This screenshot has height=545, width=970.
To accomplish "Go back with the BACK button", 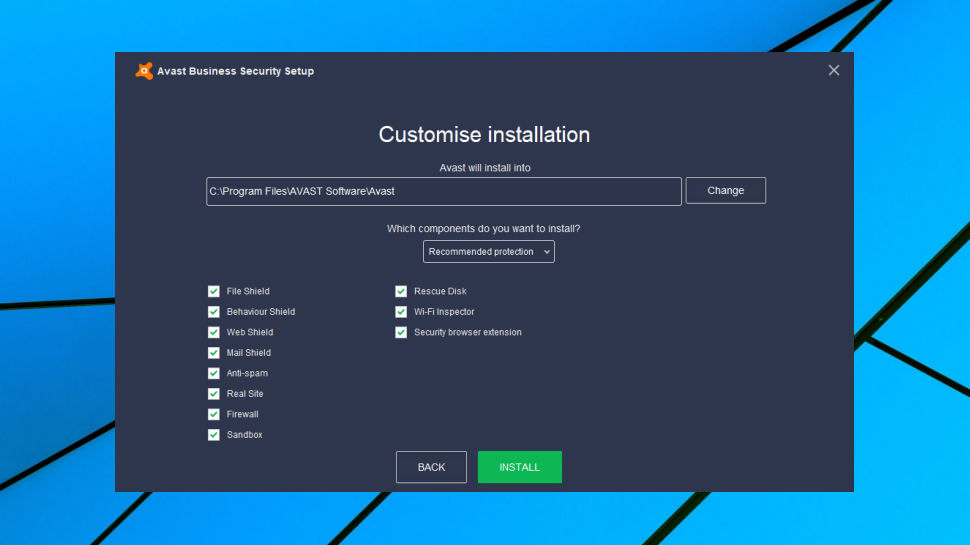I will 431,467.
